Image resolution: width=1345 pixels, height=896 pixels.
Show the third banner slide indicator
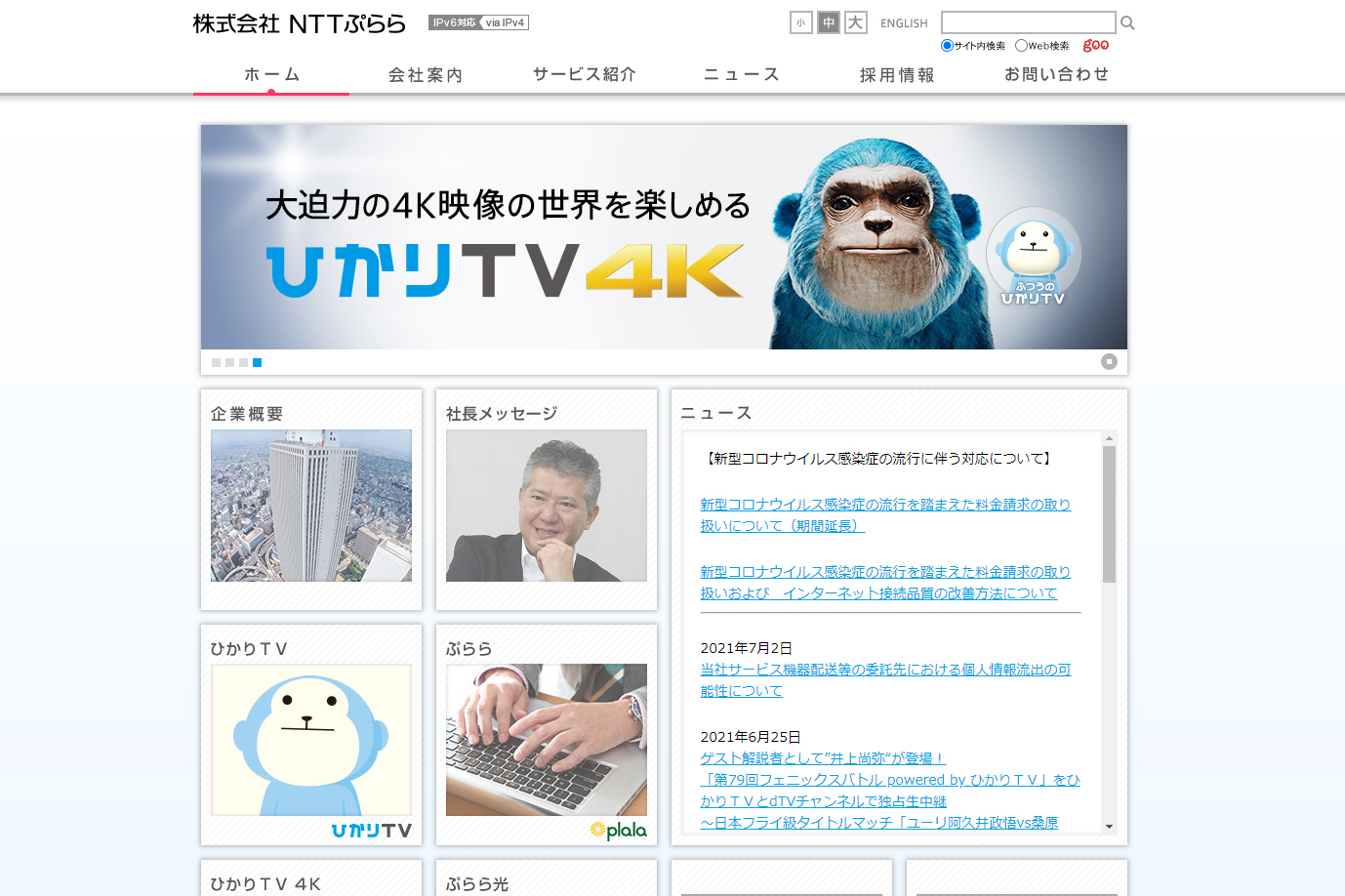click(x=243, y=362)
